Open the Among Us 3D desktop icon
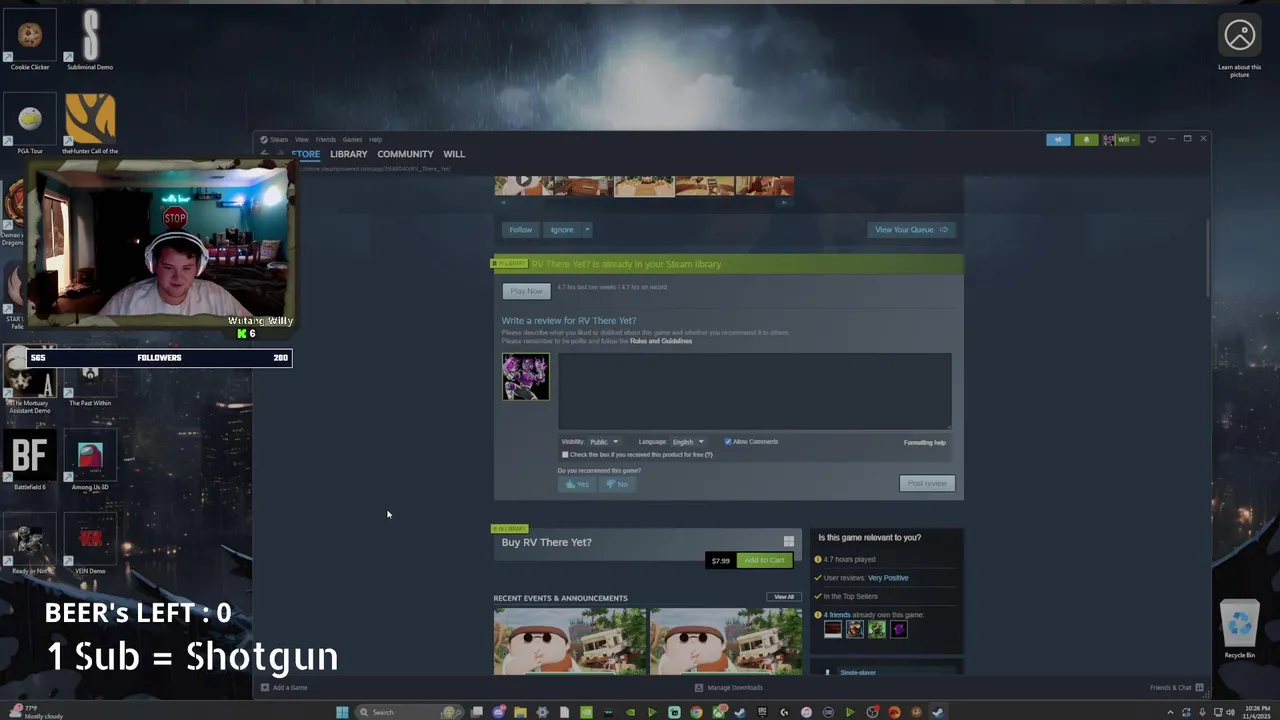The image size is (1280, 720). tap(90, 460)
